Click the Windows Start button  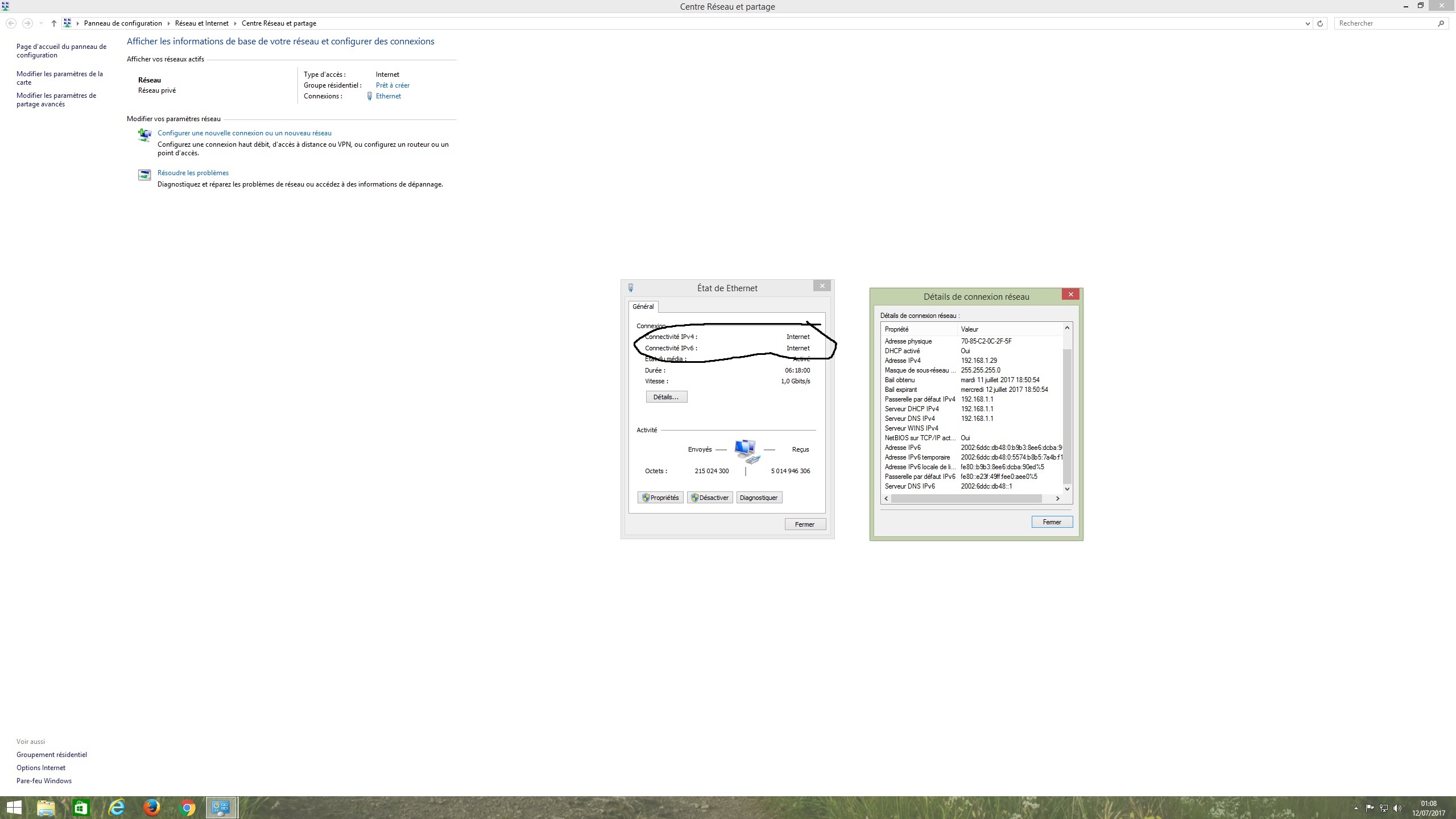coord(14,807)
